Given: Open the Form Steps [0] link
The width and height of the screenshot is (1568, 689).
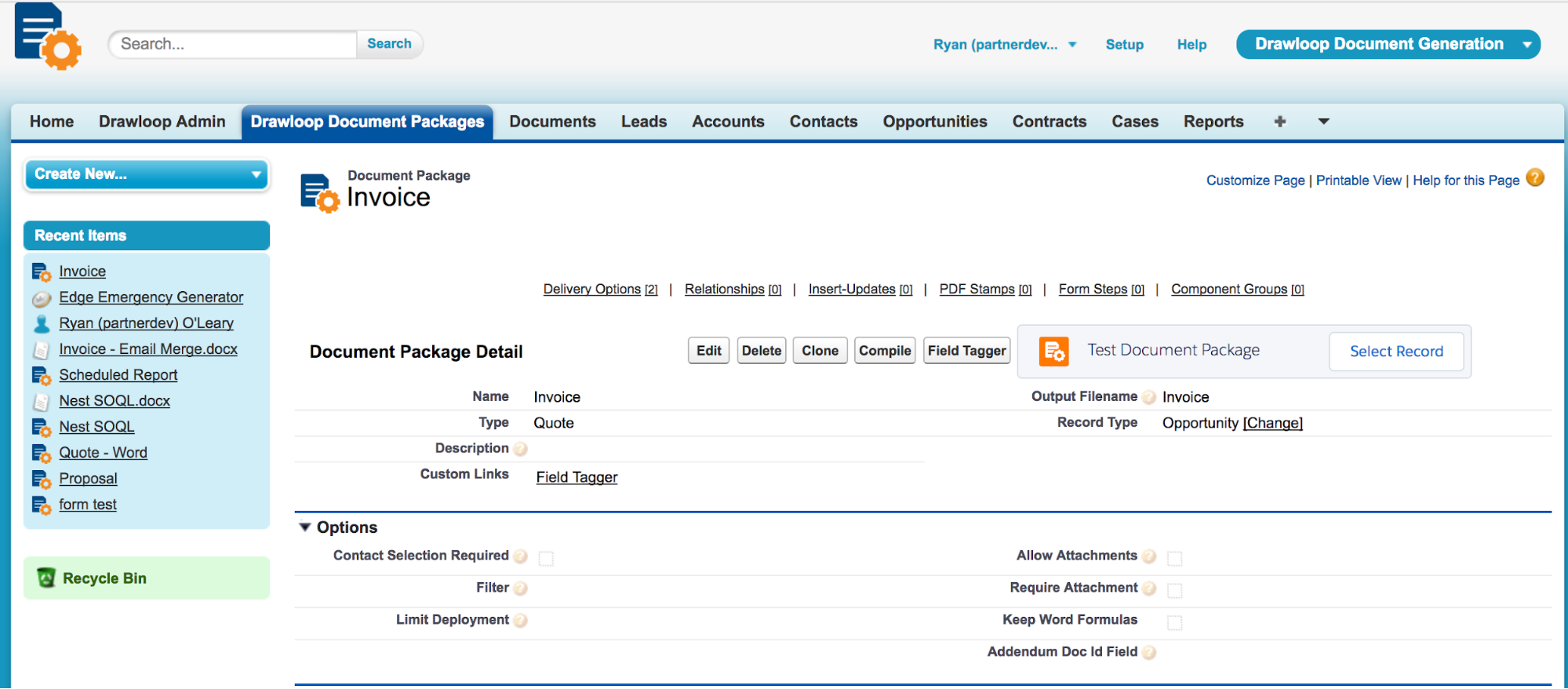Looking at the screenshot, I should 1101,290.
